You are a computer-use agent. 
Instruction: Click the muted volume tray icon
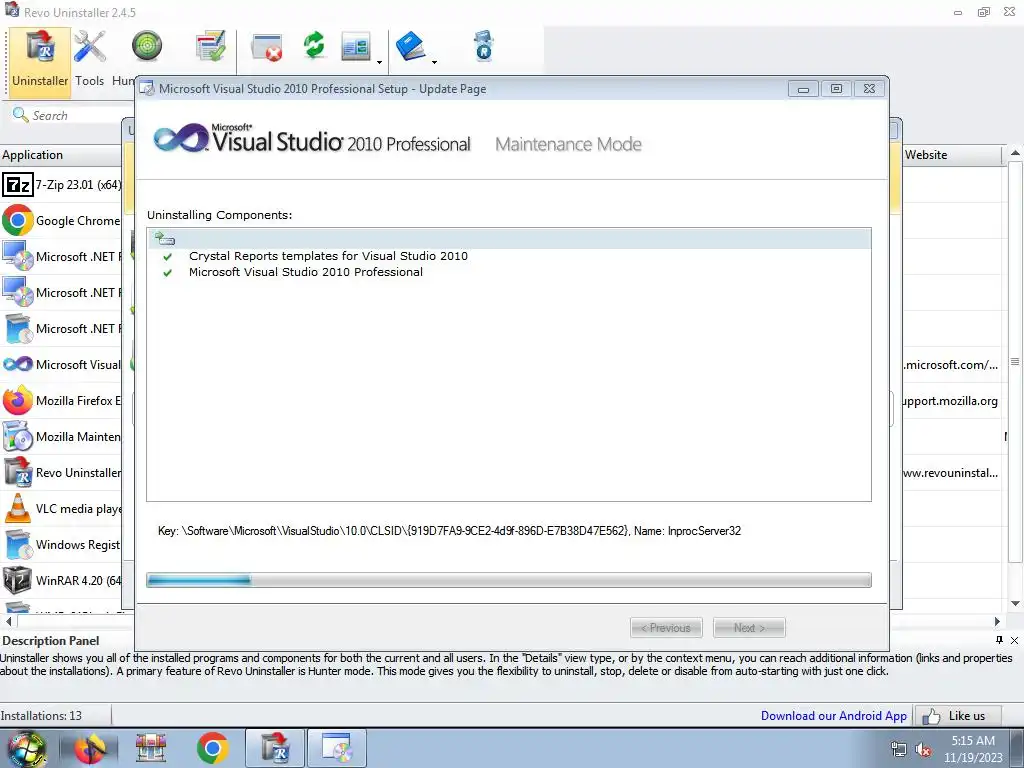tap(923, 750)
